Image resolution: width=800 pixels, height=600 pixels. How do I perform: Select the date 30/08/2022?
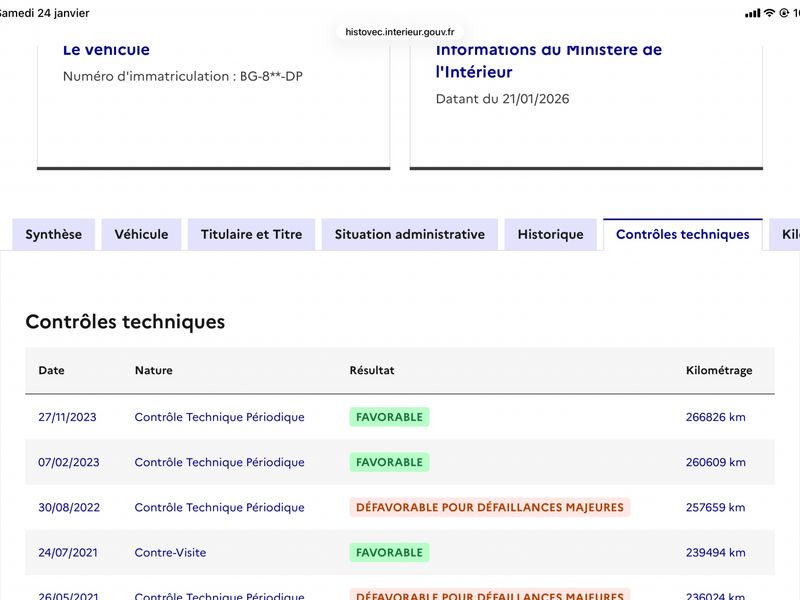tap(69, 508)
